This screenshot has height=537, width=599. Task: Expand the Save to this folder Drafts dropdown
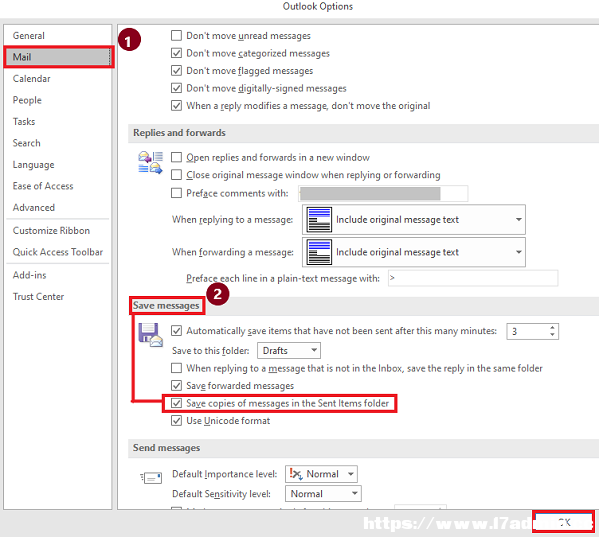click(x=289, y=351)
